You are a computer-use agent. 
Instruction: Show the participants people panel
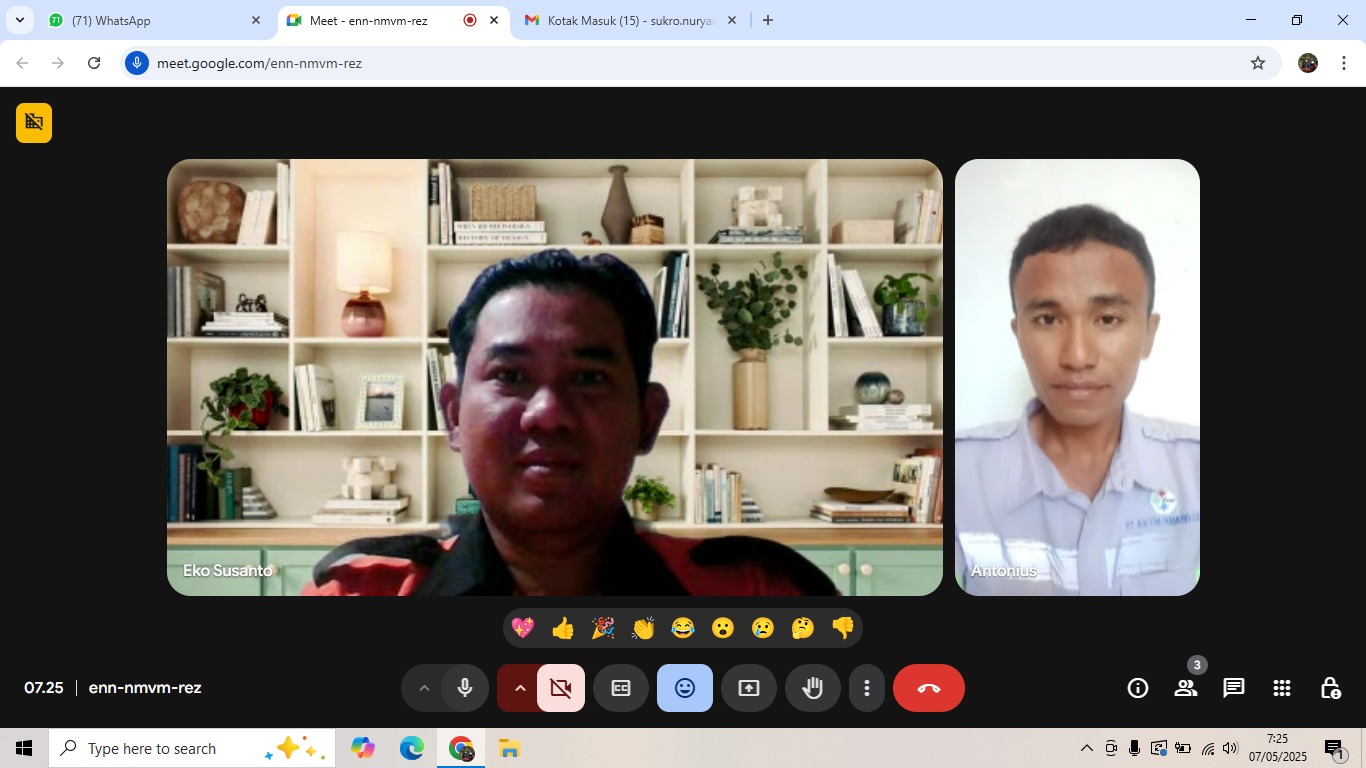point(1185,688)
